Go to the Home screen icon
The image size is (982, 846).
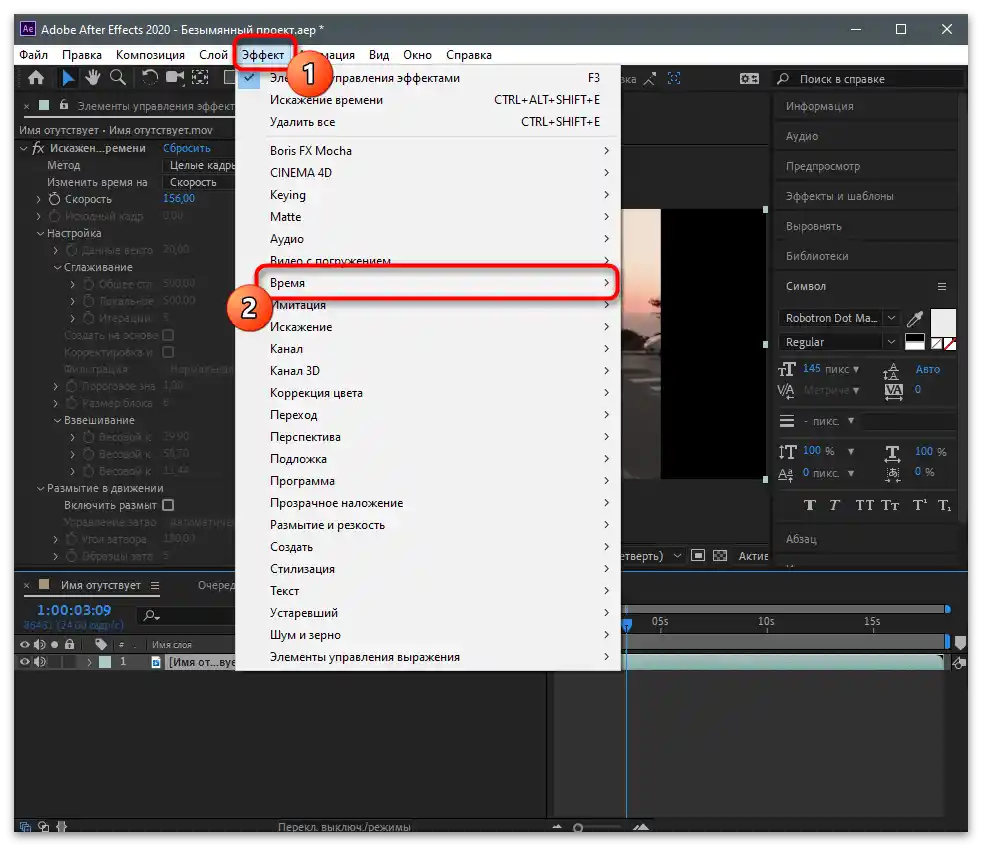tap(36, 78)
